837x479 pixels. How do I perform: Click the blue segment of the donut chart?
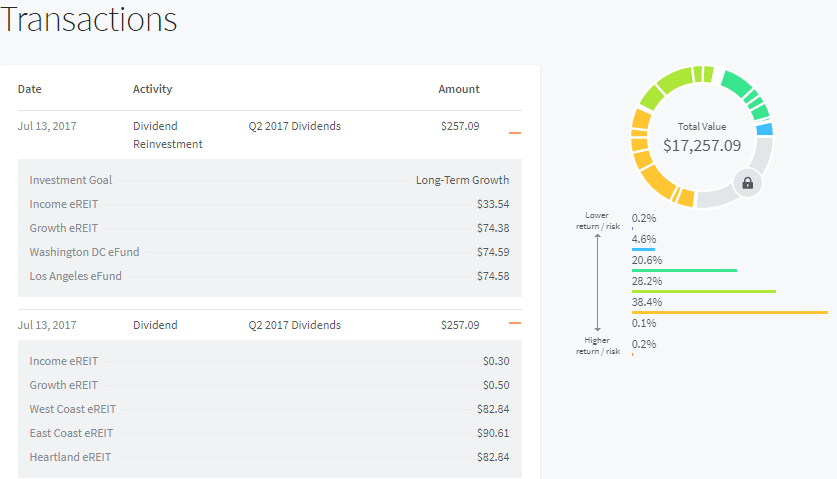coord(765,129)
